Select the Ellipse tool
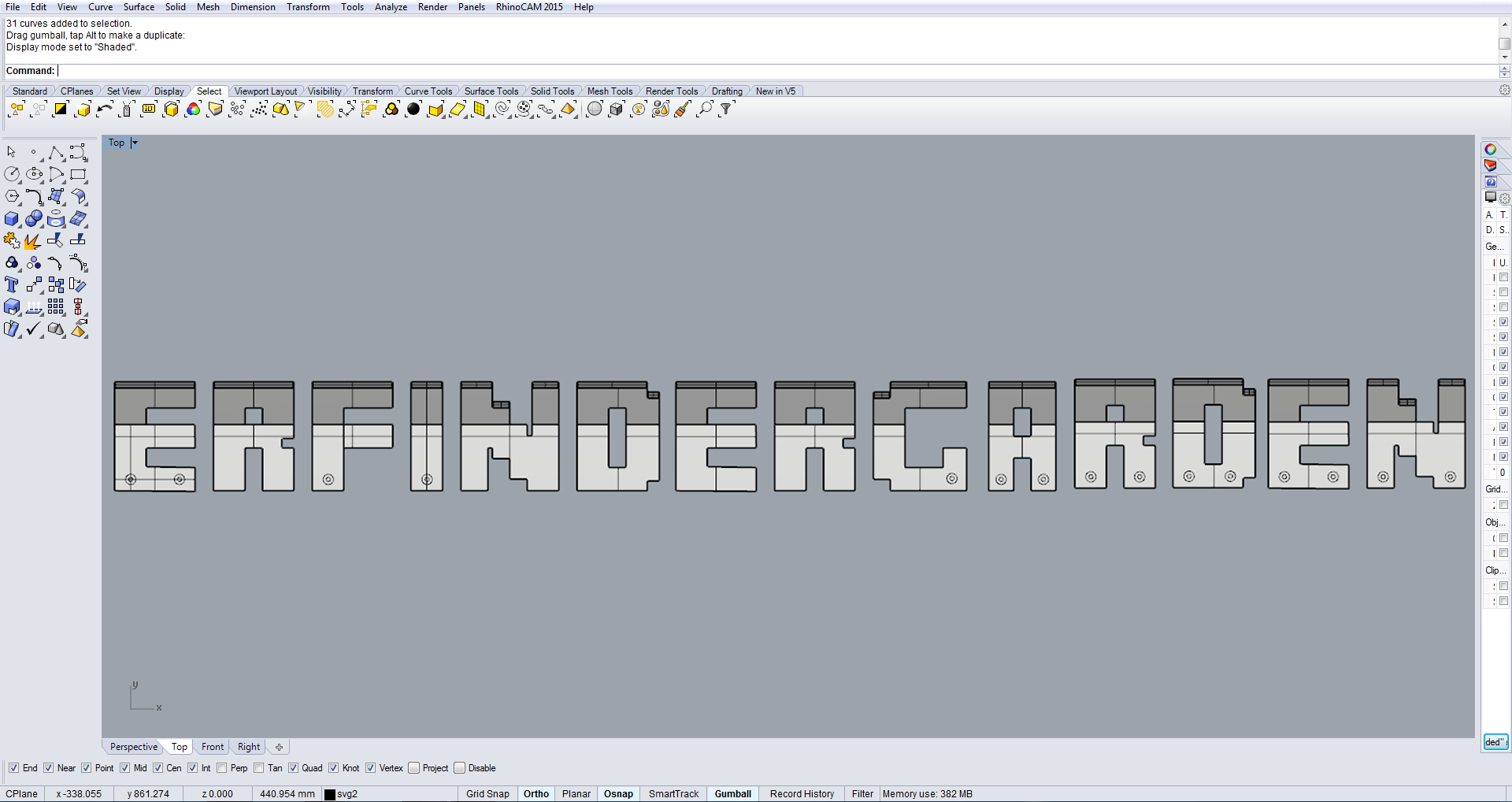The image size is (1512, 802). [34, 174]
